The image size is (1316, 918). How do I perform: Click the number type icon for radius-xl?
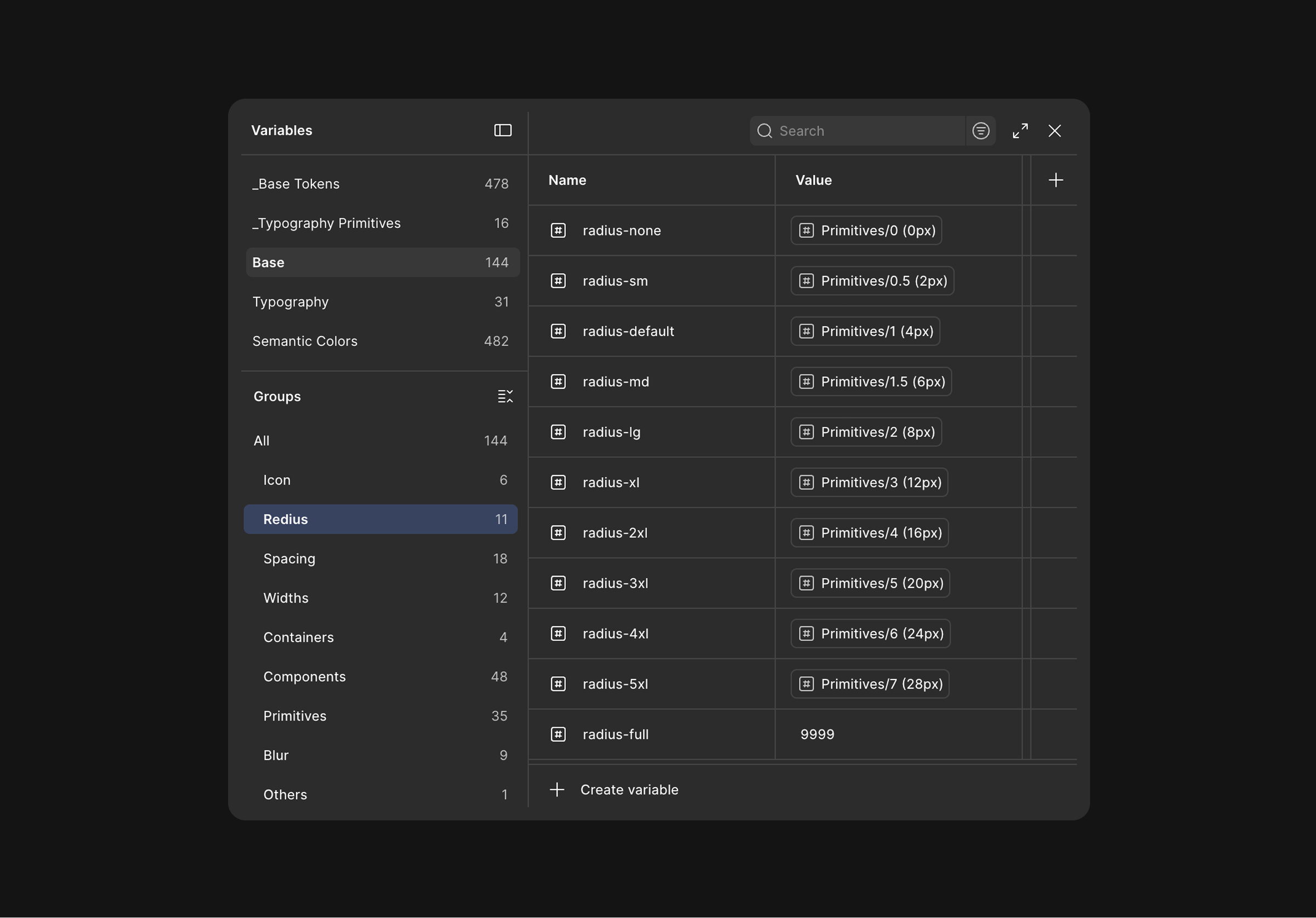(x=558, y=483)
